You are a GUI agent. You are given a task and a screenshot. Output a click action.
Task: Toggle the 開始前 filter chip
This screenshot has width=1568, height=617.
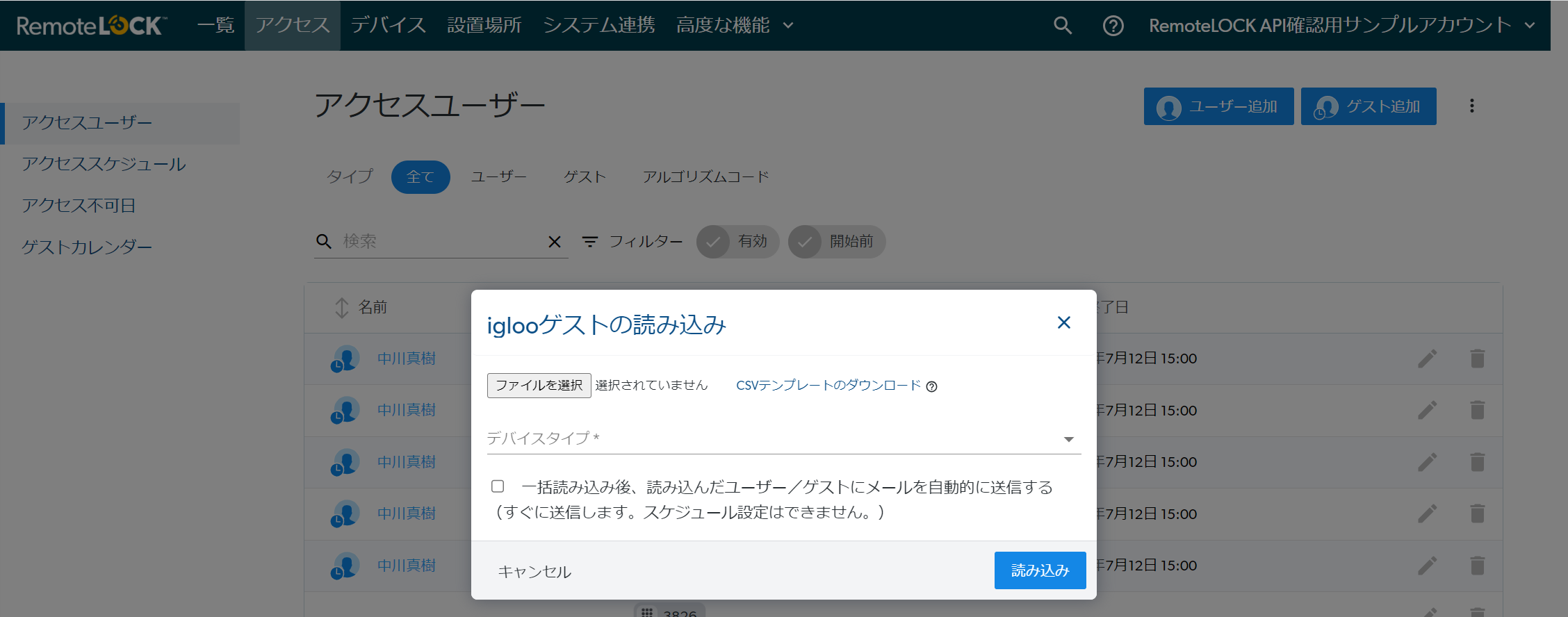(x=837, y=242)
